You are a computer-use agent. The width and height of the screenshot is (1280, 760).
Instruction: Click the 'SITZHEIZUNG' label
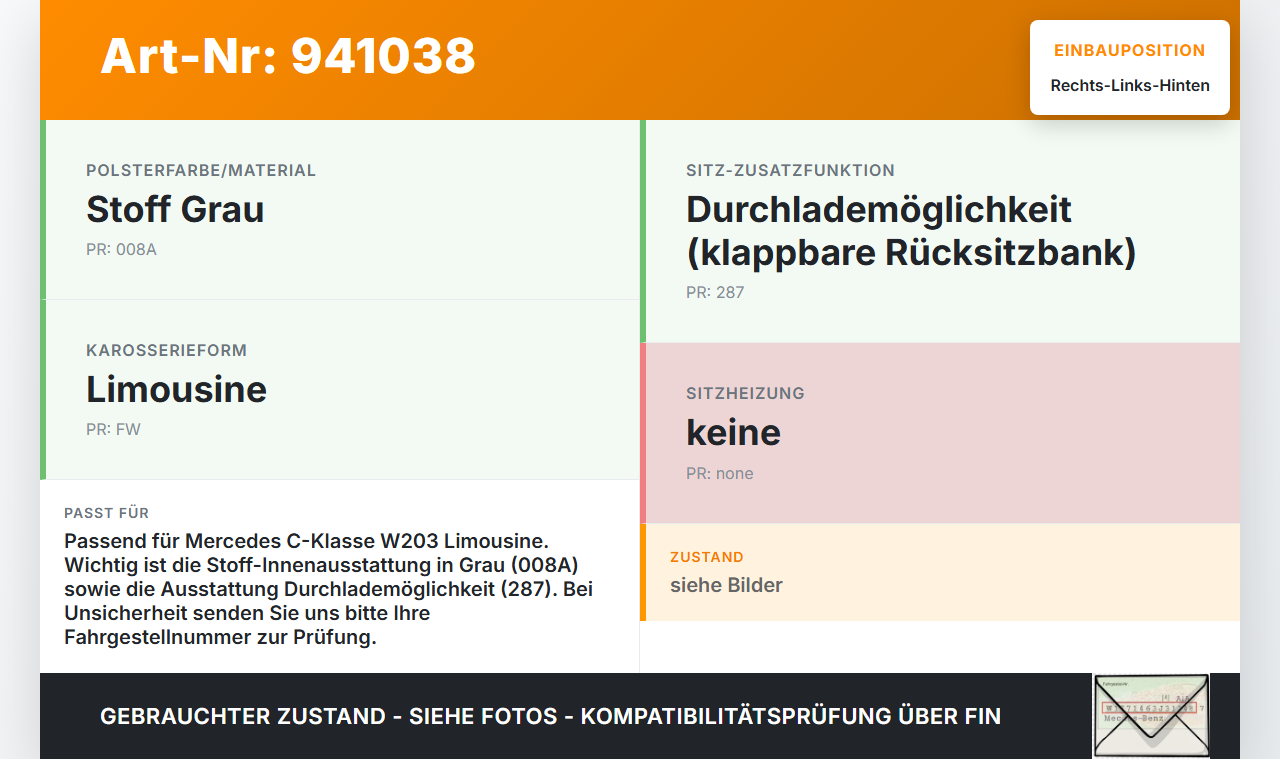(x=745, y=393)
